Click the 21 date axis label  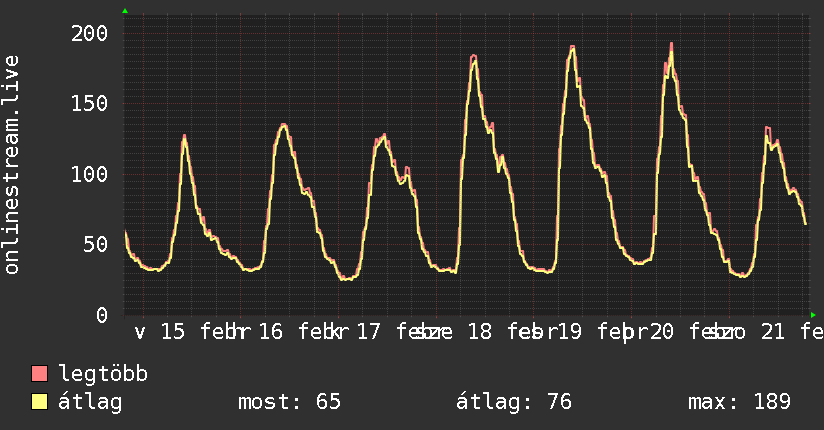(772, 332)
